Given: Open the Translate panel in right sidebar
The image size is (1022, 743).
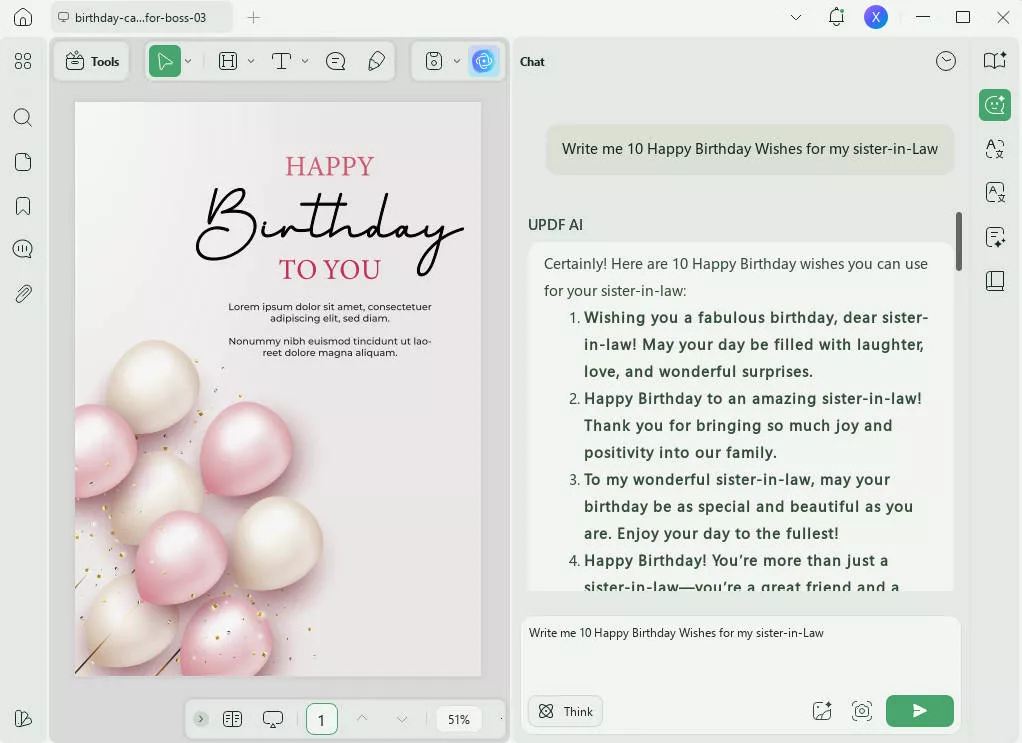Looking at the screenshot, I should click(x=995, y=148).
